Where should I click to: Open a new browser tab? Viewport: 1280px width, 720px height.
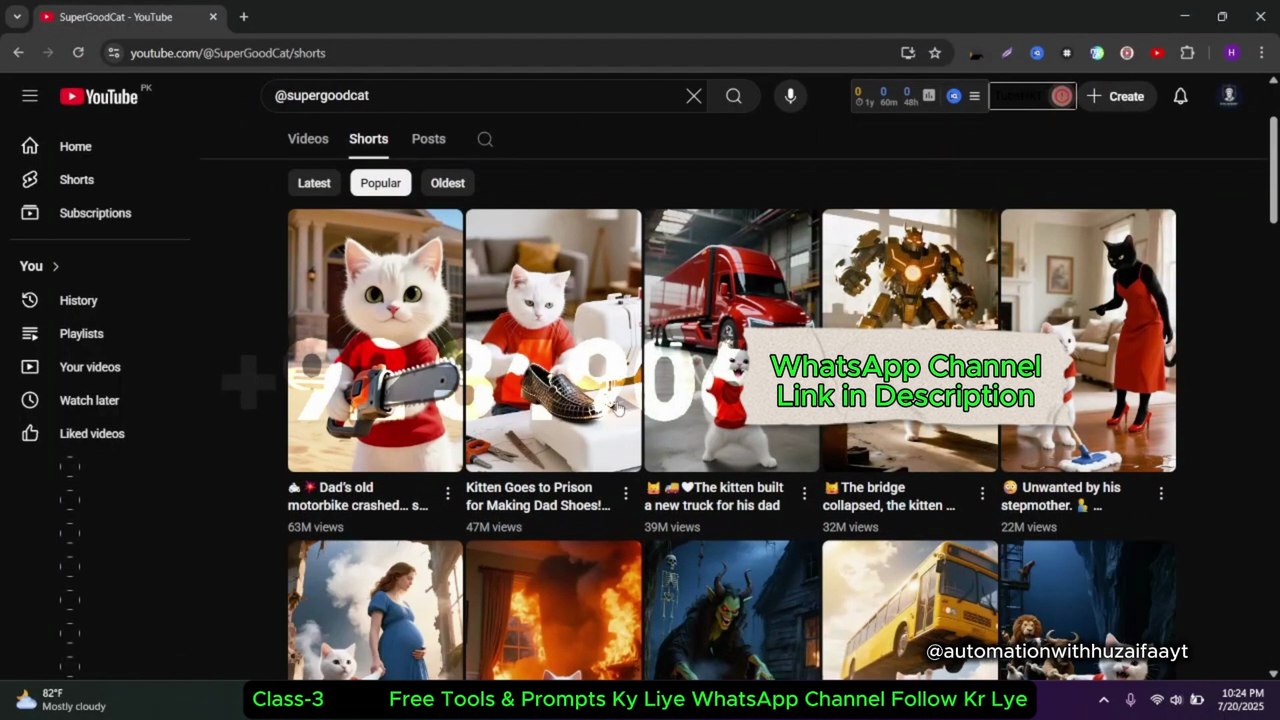(244, 17)
